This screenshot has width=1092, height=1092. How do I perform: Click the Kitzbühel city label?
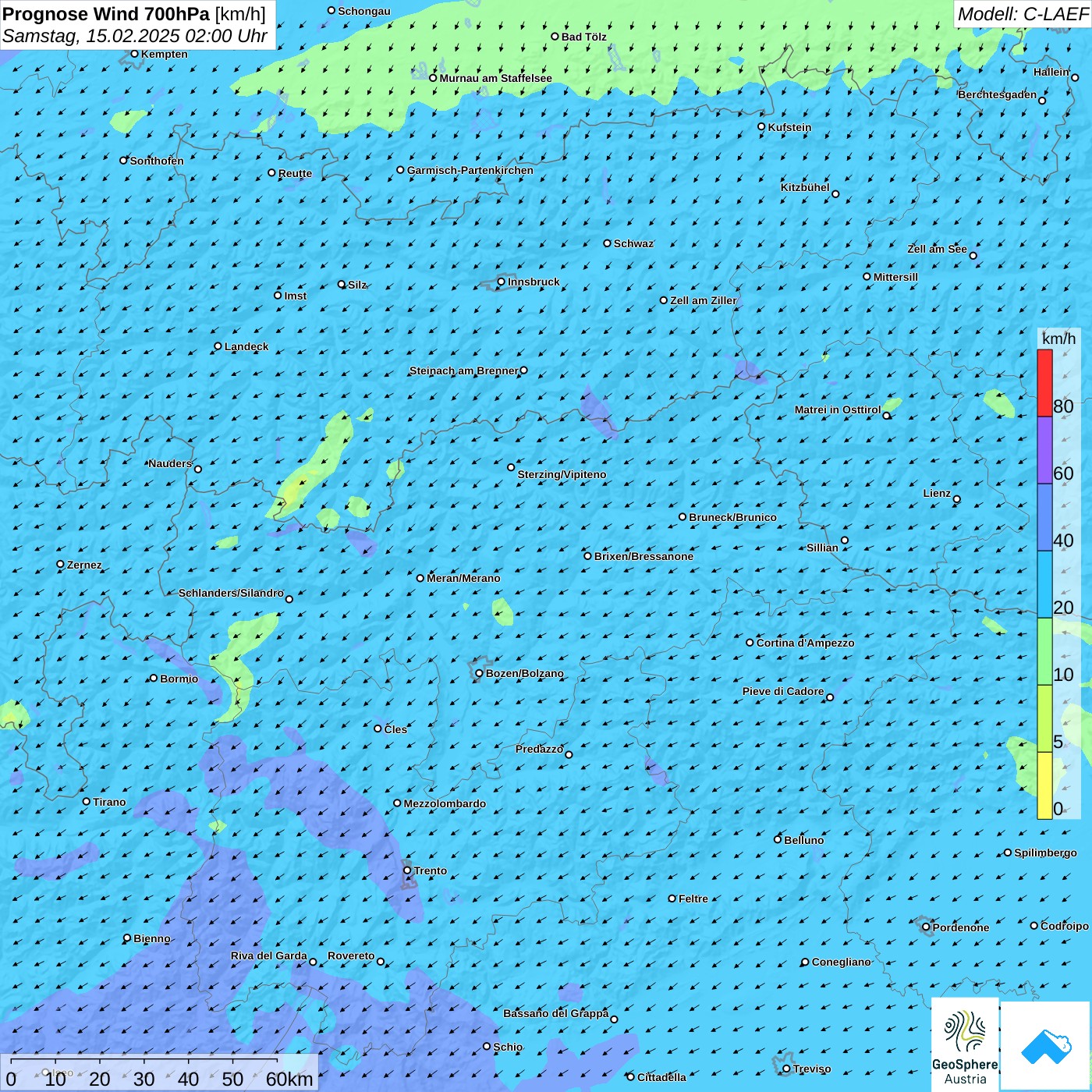[x=805, y=187]
